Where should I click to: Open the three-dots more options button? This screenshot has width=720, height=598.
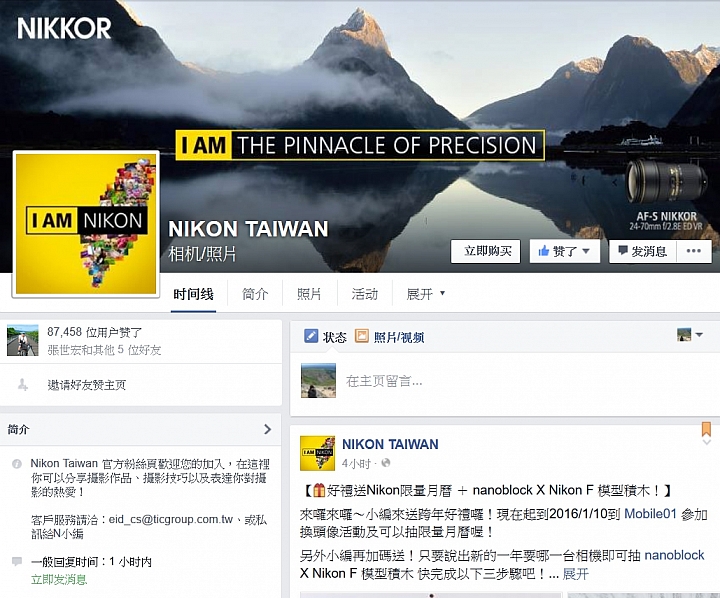tap(693, 251)
